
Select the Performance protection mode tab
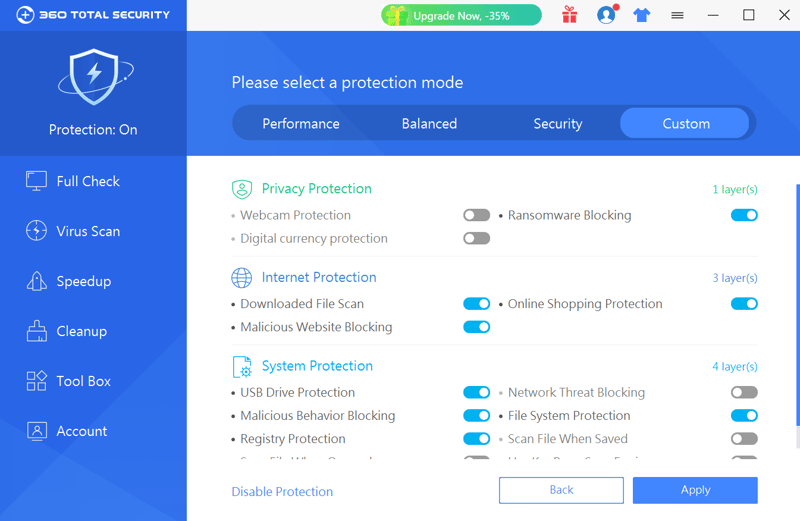301,123
